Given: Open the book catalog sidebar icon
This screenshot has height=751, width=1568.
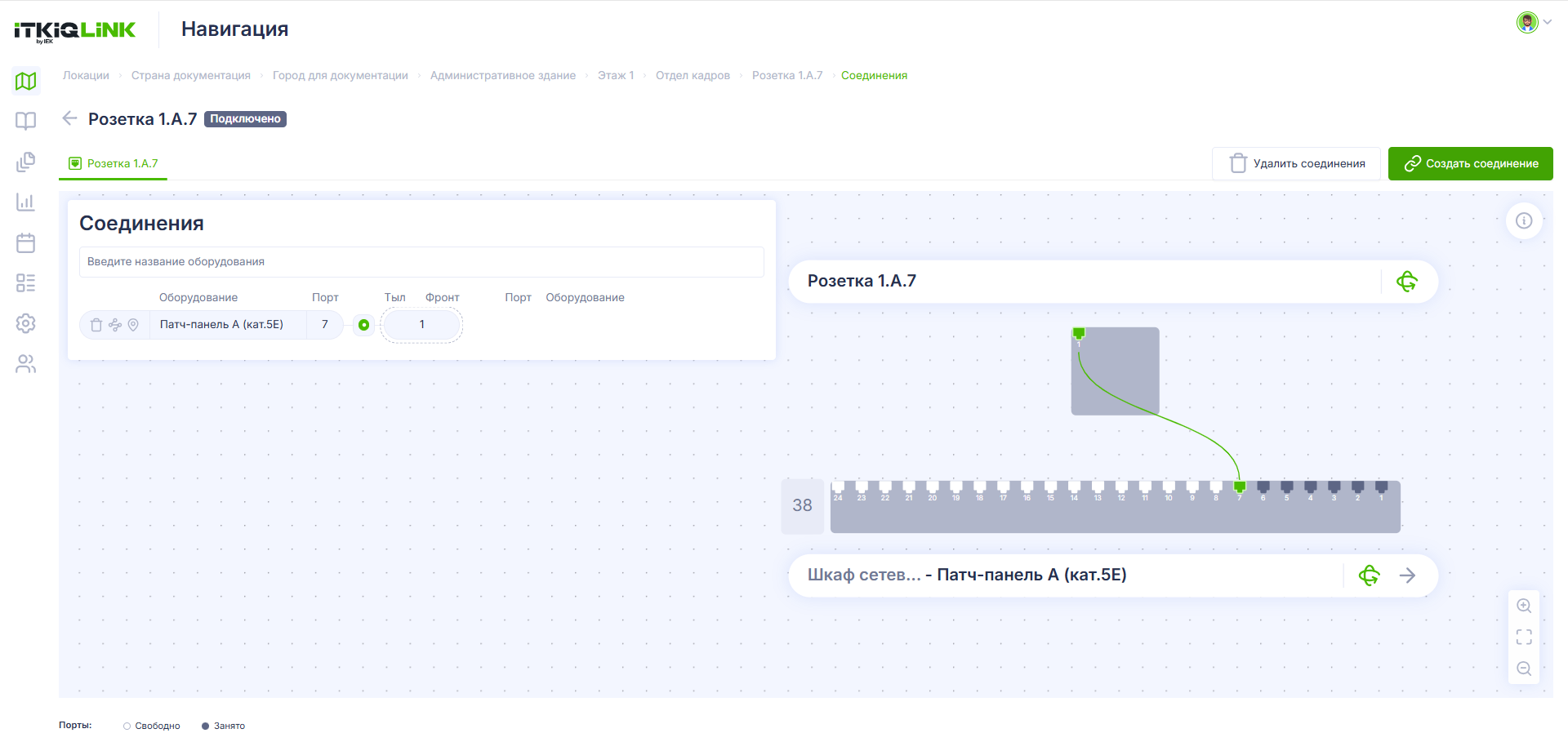Looking at the screenshot, I should 26,121.
